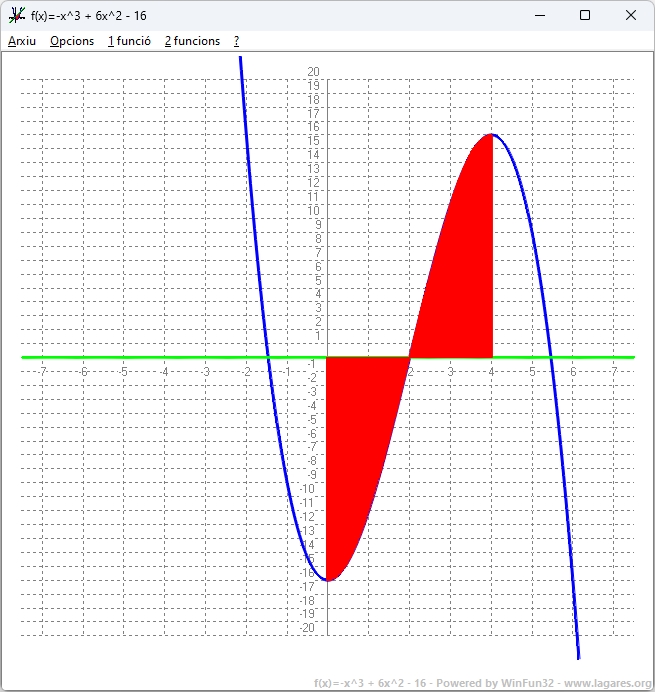655x692 pixels.
Task: Click the blue curve's local maximum peak
Action: point(492,135)
